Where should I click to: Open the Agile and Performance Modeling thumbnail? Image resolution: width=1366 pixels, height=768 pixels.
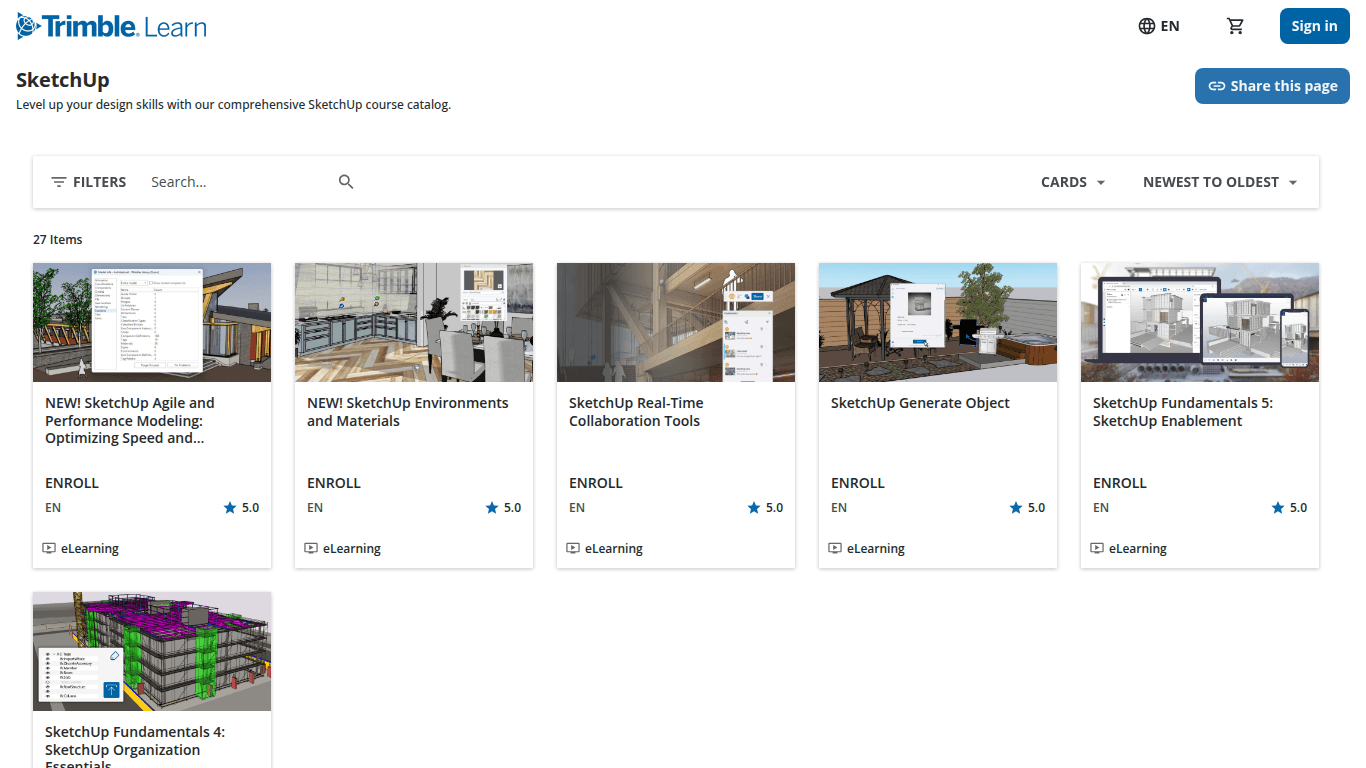coord(152,322)
